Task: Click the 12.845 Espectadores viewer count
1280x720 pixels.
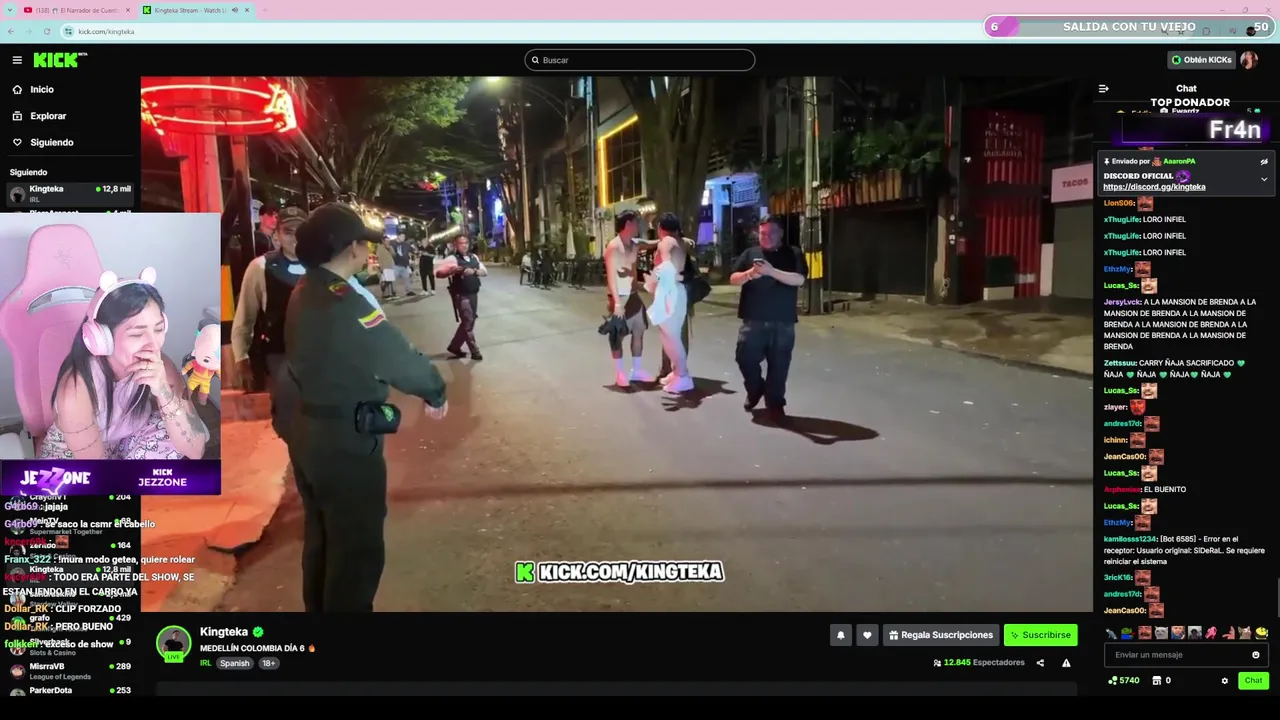Action: [x=979, y=663]
